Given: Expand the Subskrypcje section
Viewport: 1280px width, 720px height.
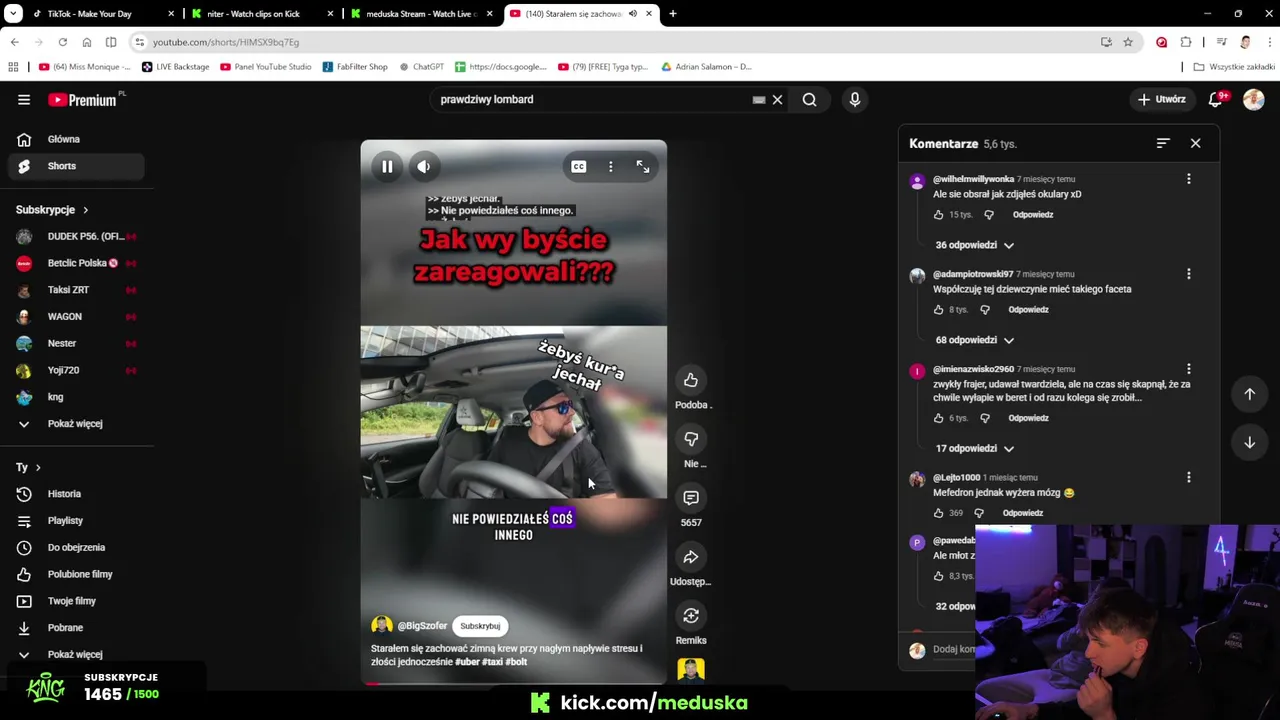Looking at the screenshot, I should (x=52, y=210).
